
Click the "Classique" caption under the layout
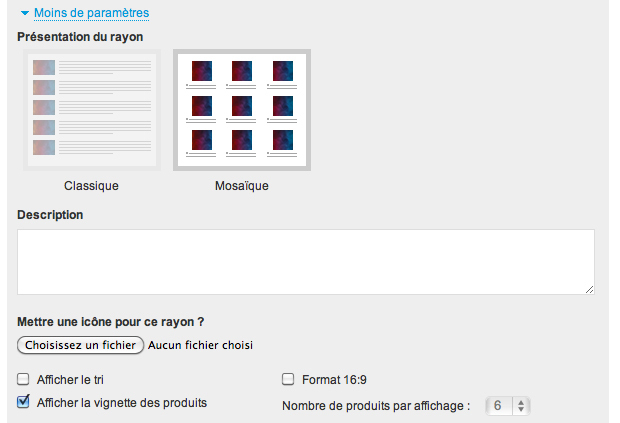coord(91,186)
